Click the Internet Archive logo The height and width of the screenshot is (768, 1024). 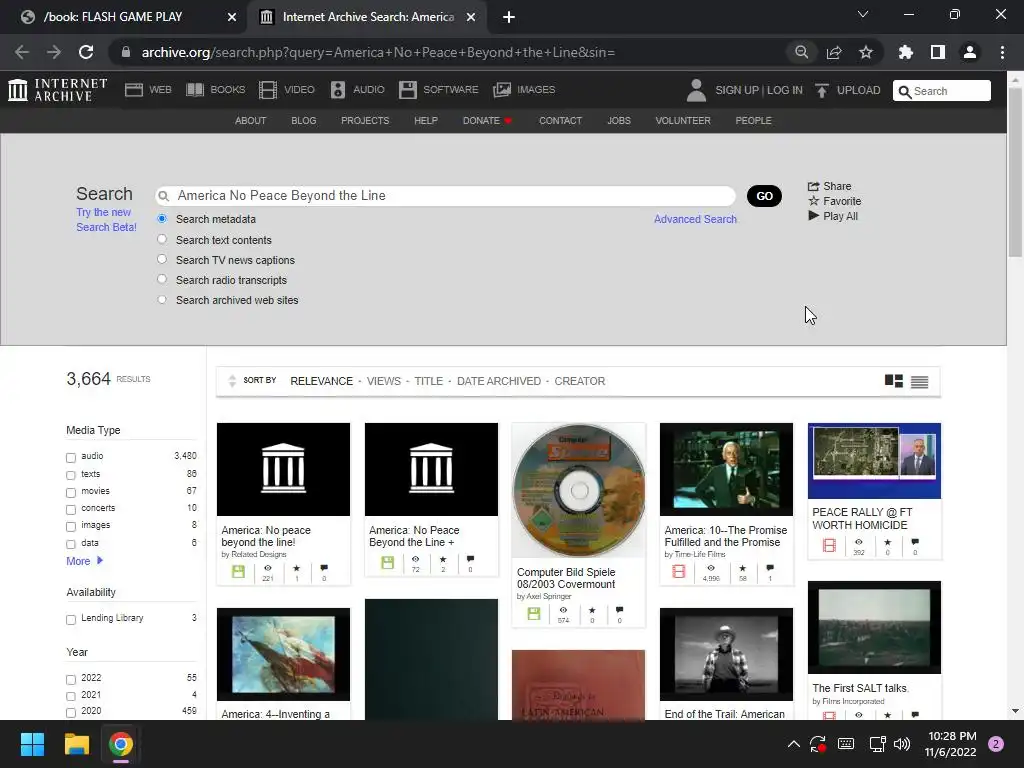(57, 90)
